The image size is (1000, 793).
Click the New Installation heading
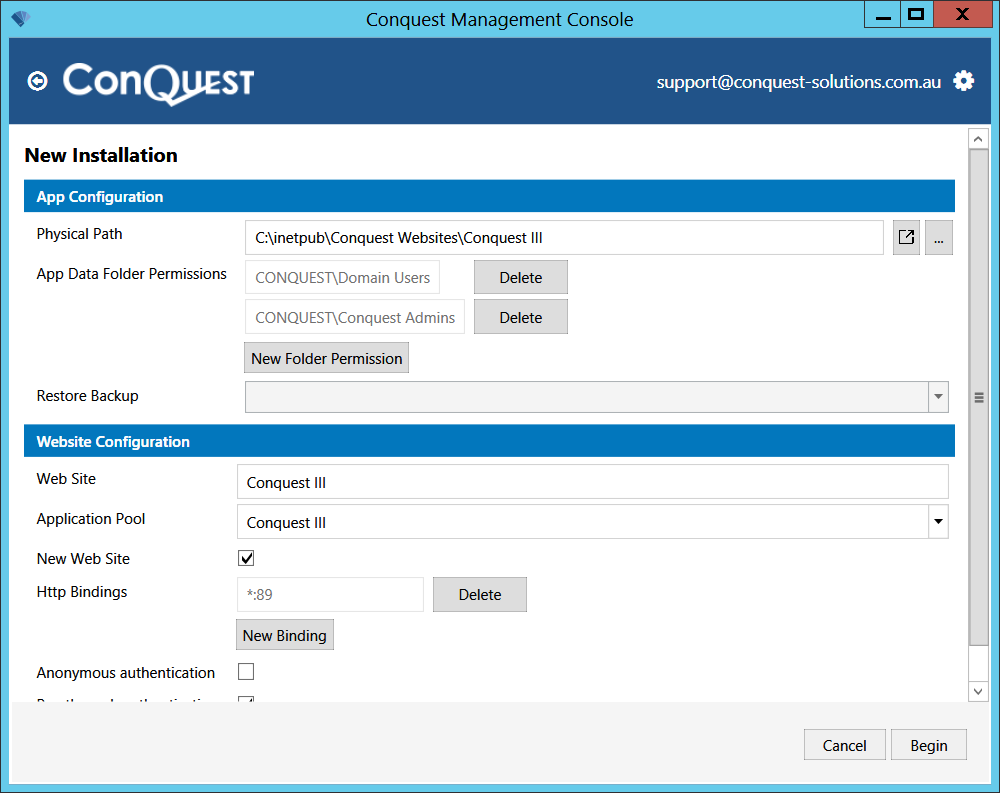(x=101, y=155)
